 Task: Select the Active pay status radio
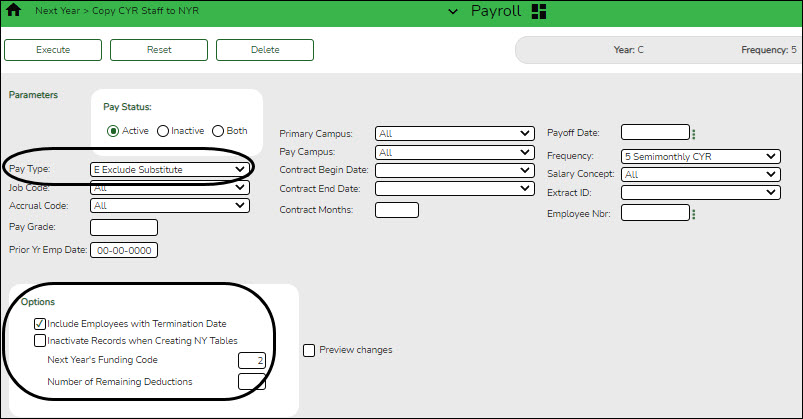point(114,131)
